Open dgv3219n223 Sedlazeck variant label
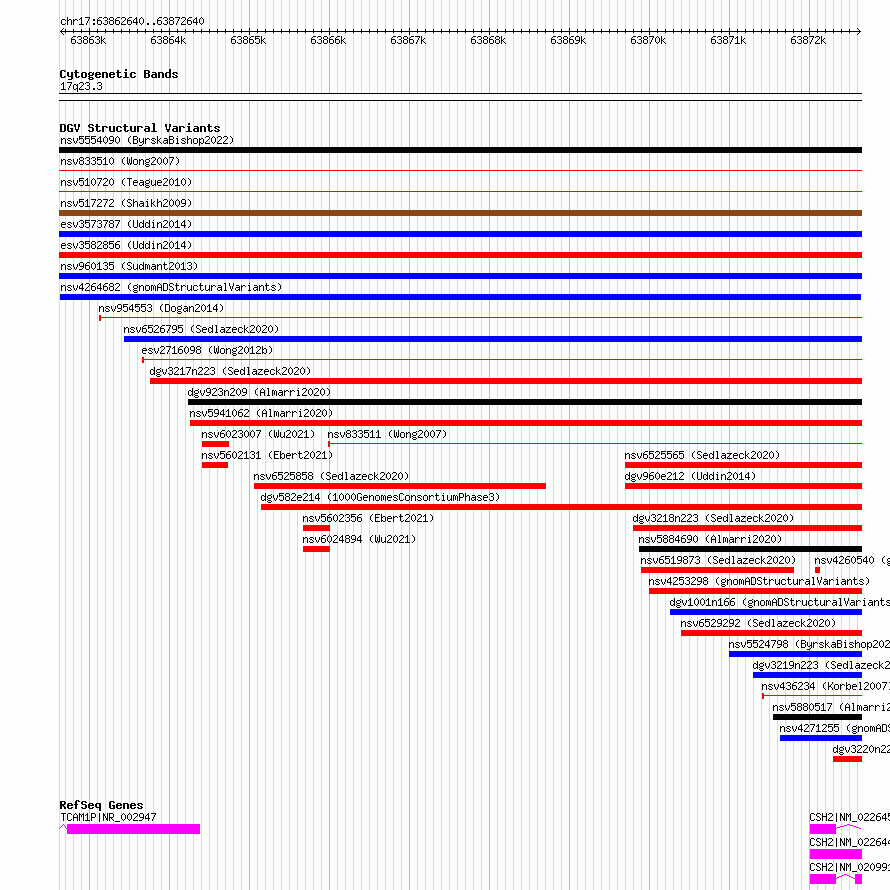 click(x=821, y=665)
